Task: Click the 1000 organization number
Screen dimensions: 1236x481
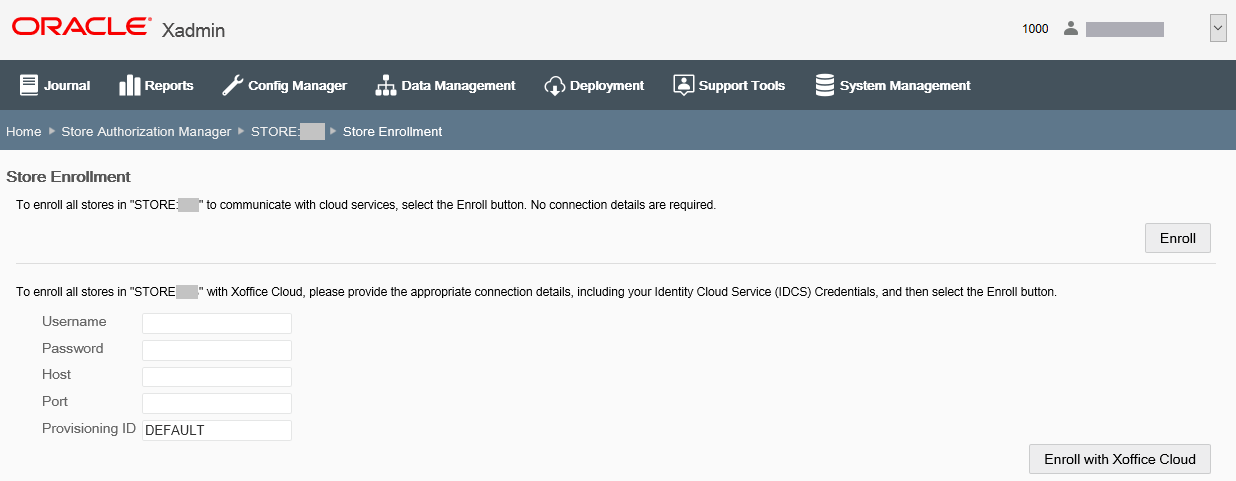Action: [x=1035, y=29]
